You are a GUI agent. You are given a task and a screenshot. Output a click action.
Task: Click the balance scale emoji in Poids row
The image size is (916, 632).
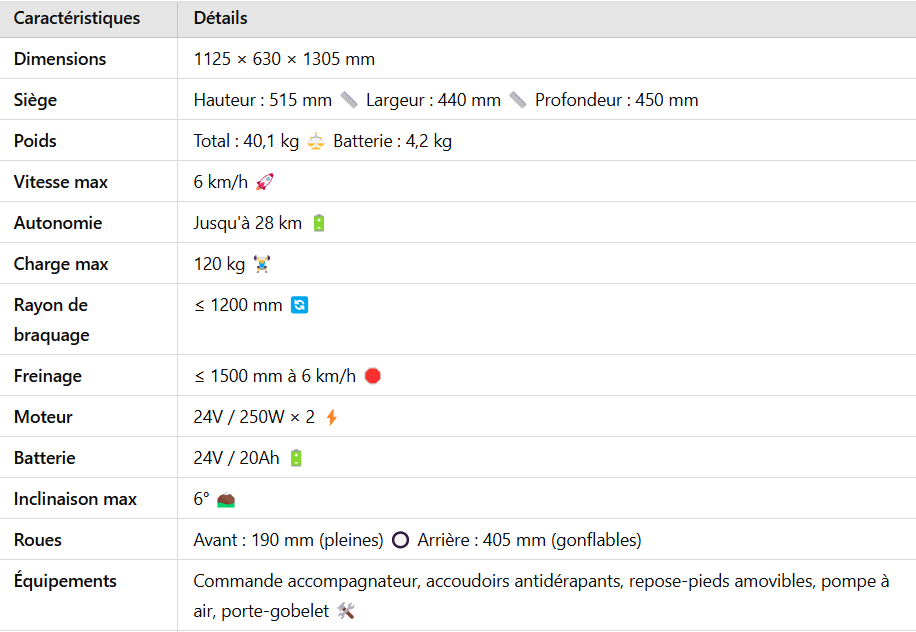pyautogui.click(x=316, y=141)
